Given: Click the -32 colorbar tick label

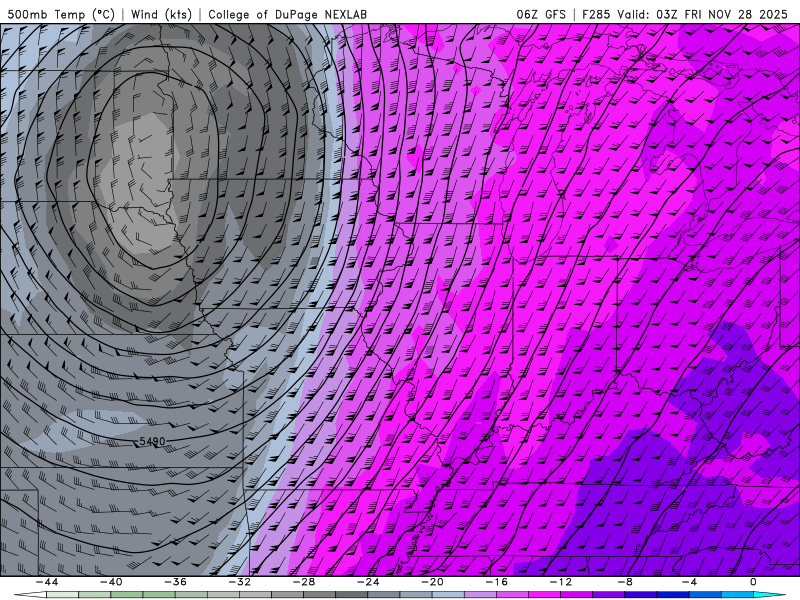Looking at the screenshot, I should [239, 582].
